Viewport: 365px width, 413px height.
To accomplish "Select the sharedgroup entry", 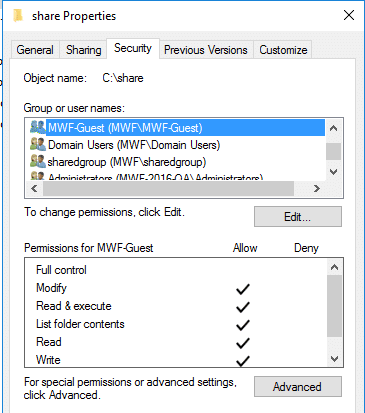I will point(127,162).
